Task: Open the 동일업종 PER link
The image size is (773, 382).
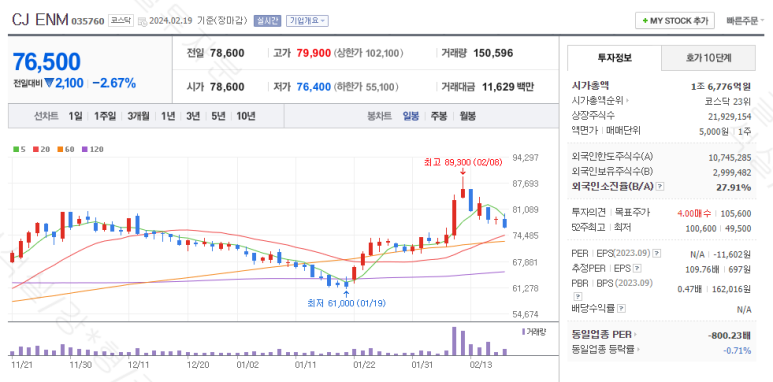Action: click(x=604, y=335)
